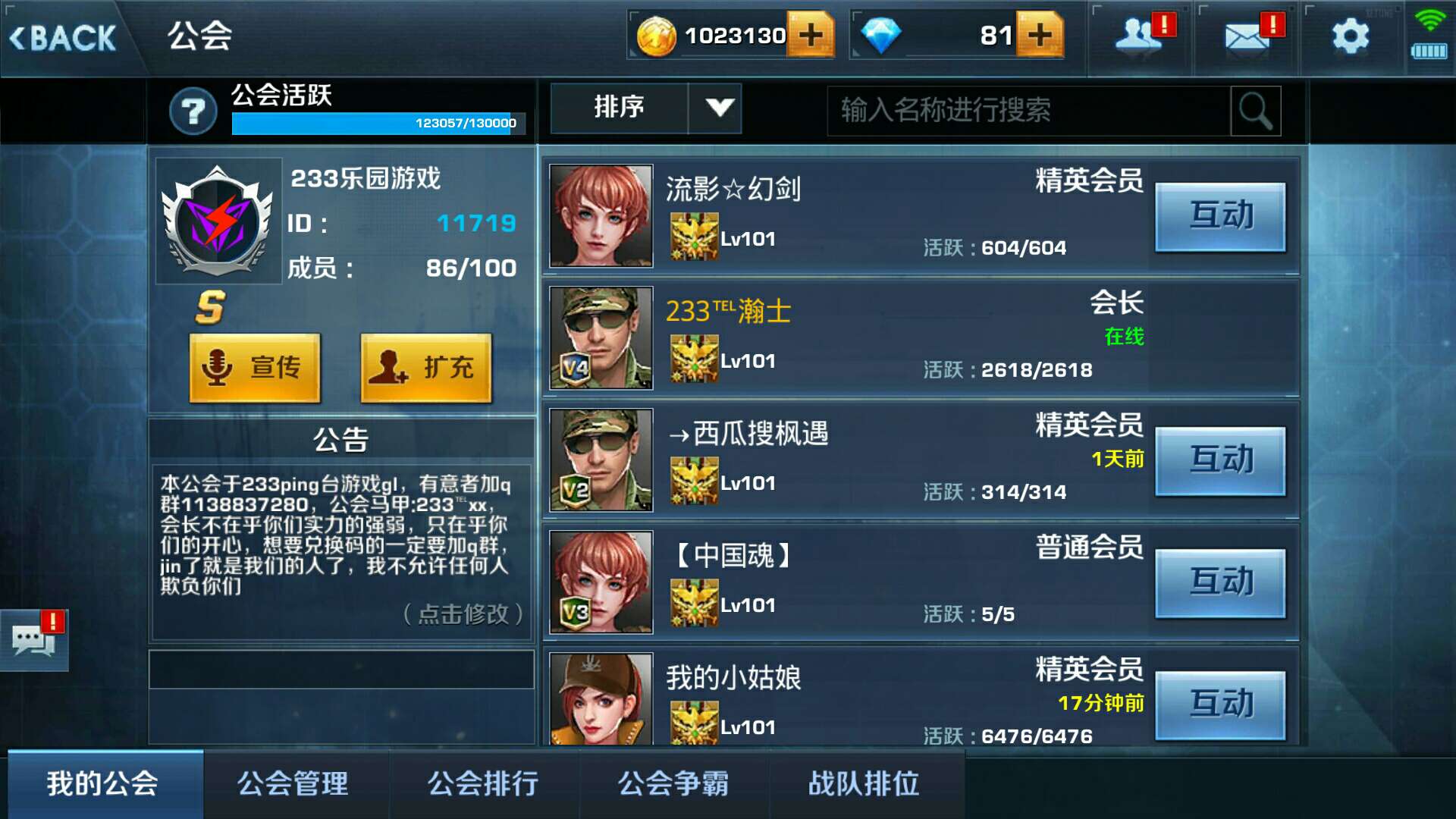Click the search magnifier icon
Image resolution: width=1456 pixels, height=819 pixels.
(x=1256, y=111)
